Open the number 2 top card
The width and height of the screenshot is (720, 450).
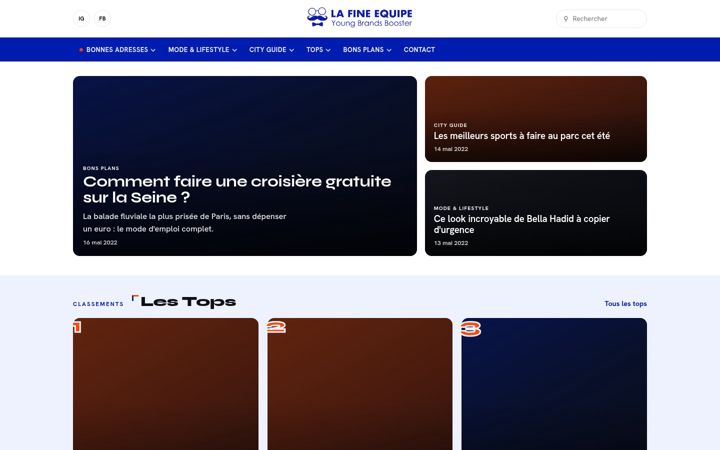click(360, 384)
